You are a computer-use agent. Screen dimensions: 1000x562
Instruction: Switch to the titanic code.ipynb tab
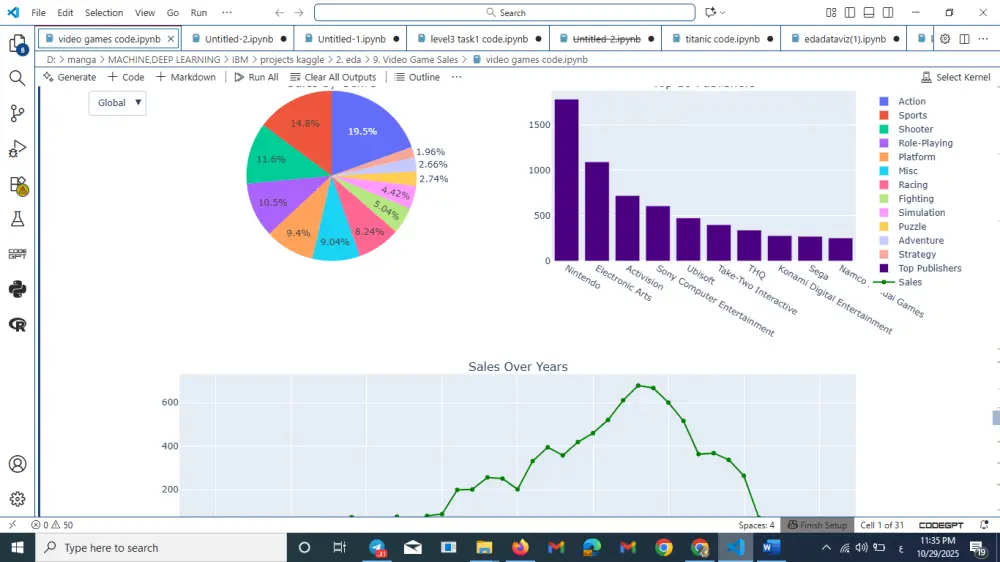(721, 39)
